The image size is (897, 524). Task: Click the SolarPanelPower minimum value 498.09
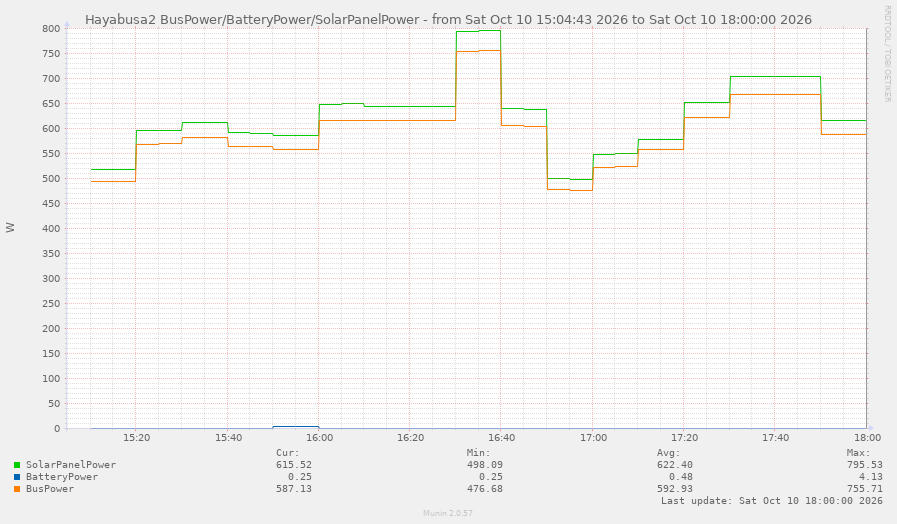pos(485,465)
